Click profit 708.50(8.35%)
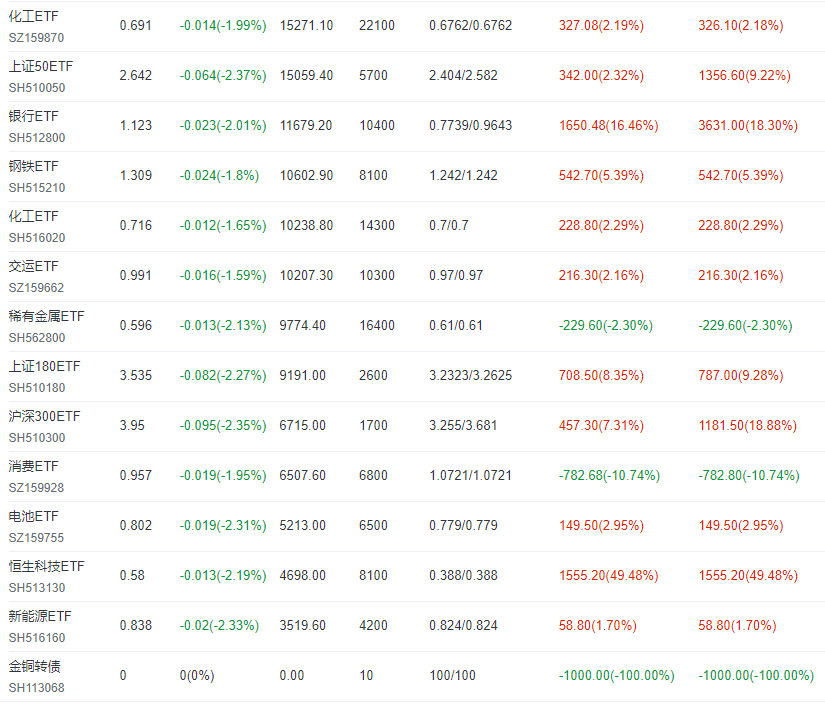Viewport: 825px width, 704px height. [601, 376]
